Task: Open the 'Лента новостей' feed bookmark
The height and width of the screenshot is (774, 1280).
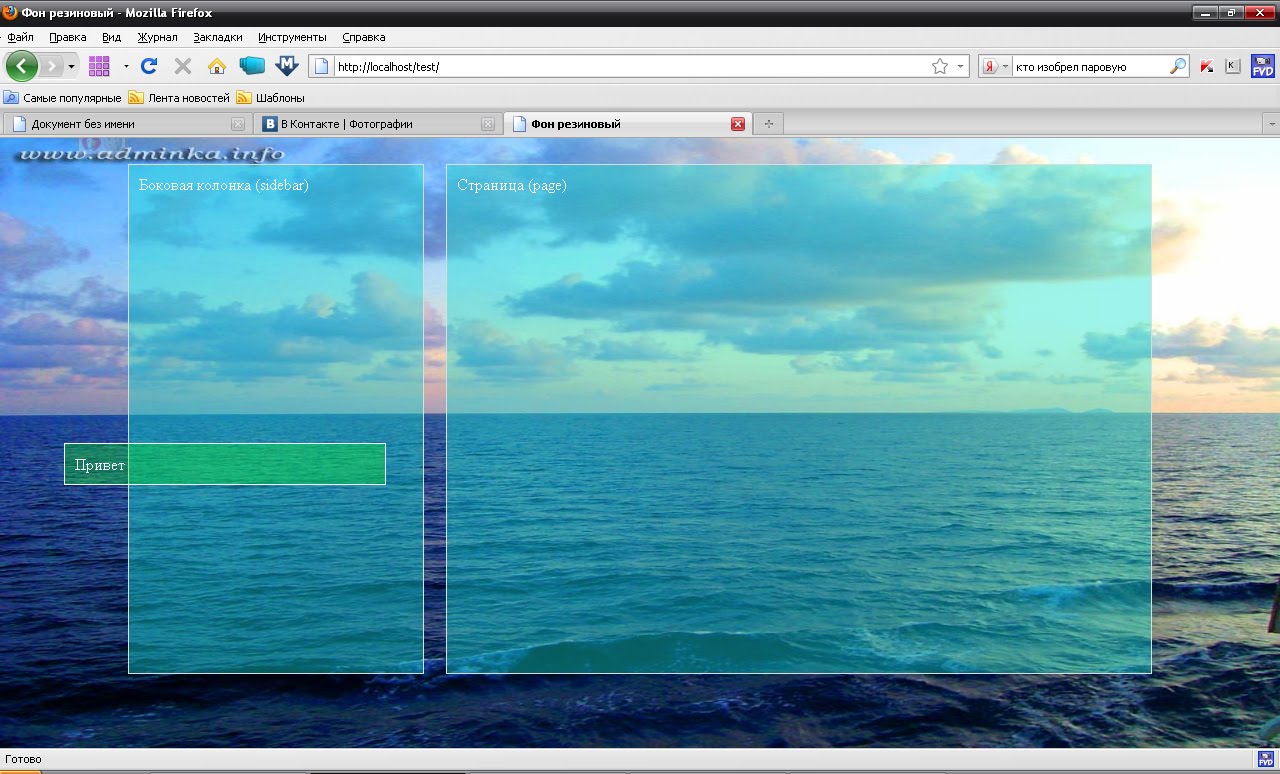Action: [x=179, y=98]
